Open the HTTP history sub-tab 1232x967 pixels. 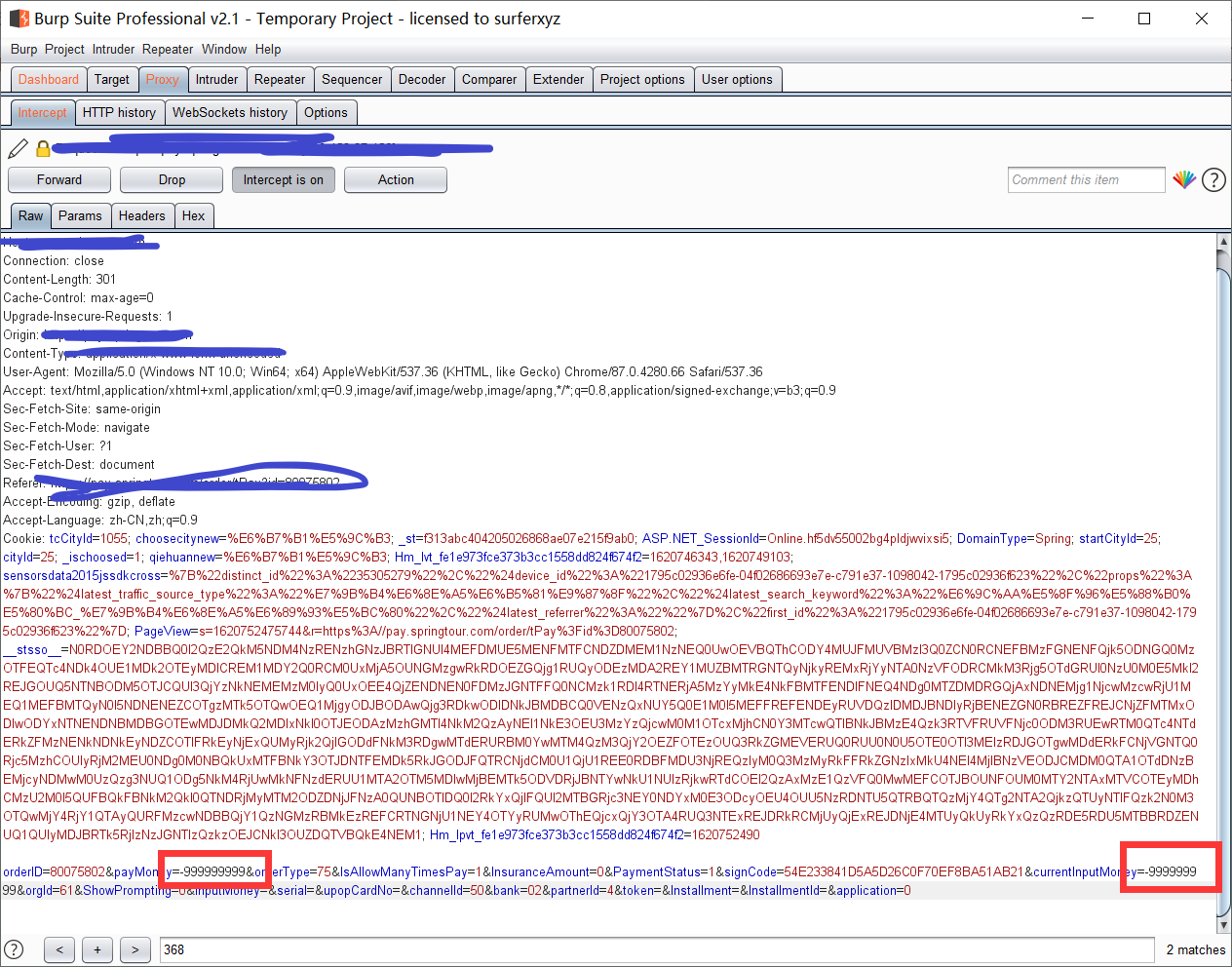pyautogui.click(x=119, y=113)
